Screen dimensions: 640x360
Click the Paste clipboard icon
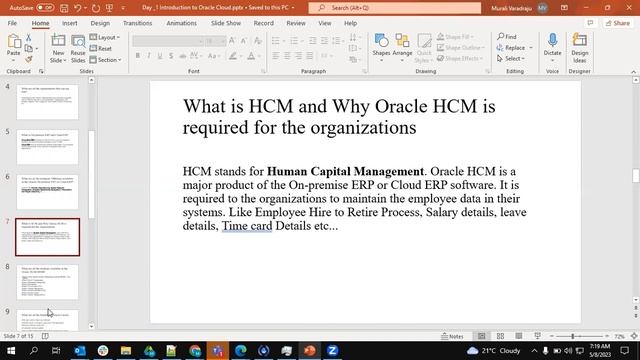tap(14, 41)
